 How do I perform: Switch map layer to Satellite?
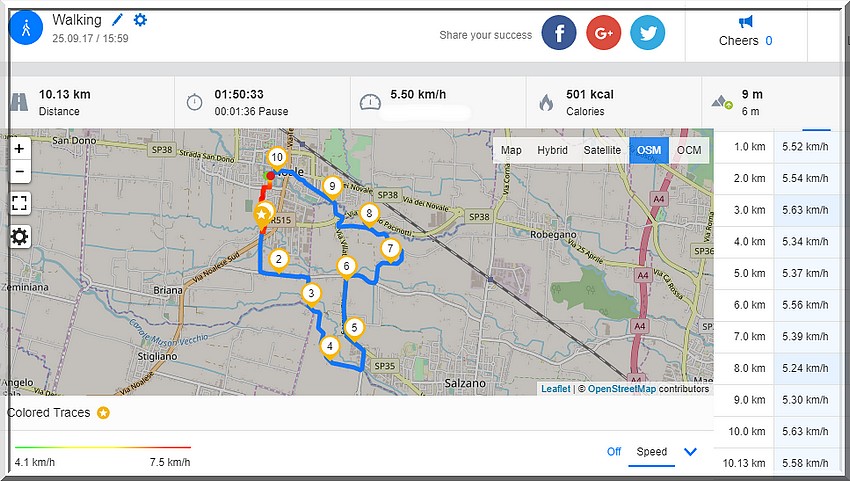tap(602, 150)
